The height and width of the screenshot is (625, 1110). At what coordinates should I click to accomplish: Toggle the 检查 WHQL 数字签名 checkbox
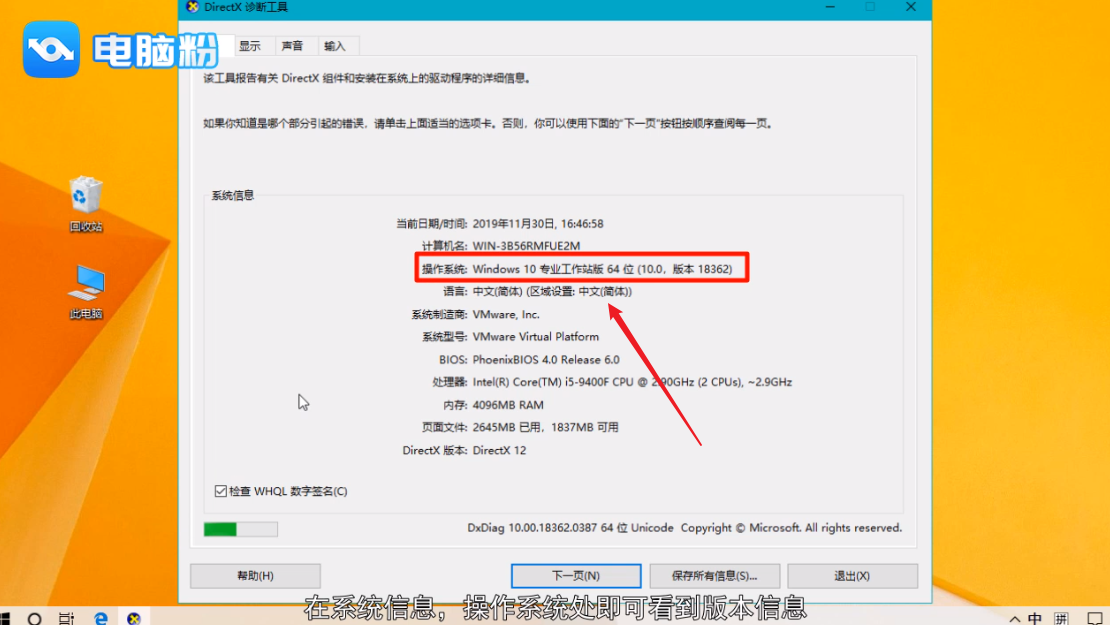(x=221, y=491)
